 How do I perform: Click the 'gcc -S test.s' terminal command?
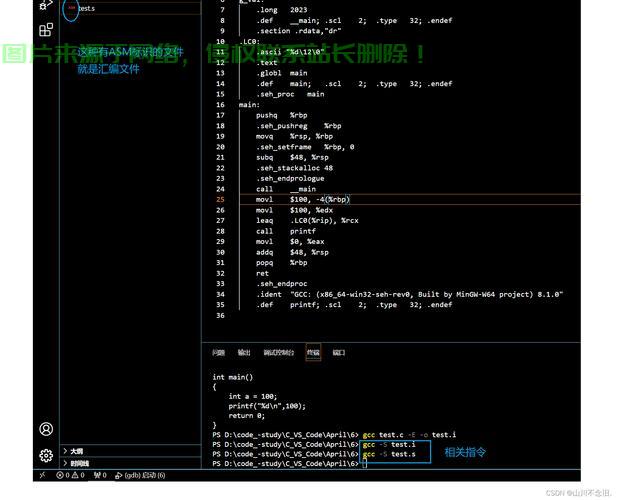[x=389, y=454]
